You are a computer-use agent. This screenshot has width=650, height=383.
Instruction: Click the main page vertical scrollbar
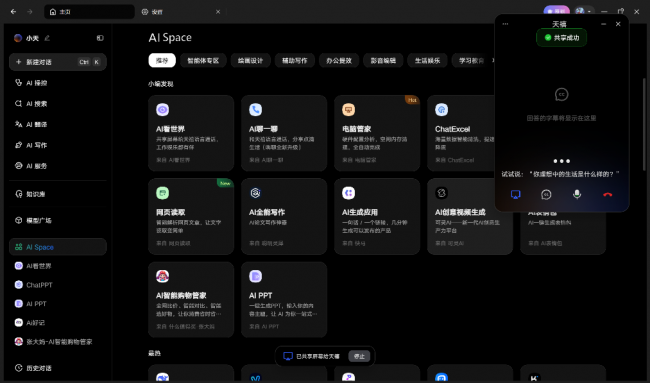click(x=644, y=124)
